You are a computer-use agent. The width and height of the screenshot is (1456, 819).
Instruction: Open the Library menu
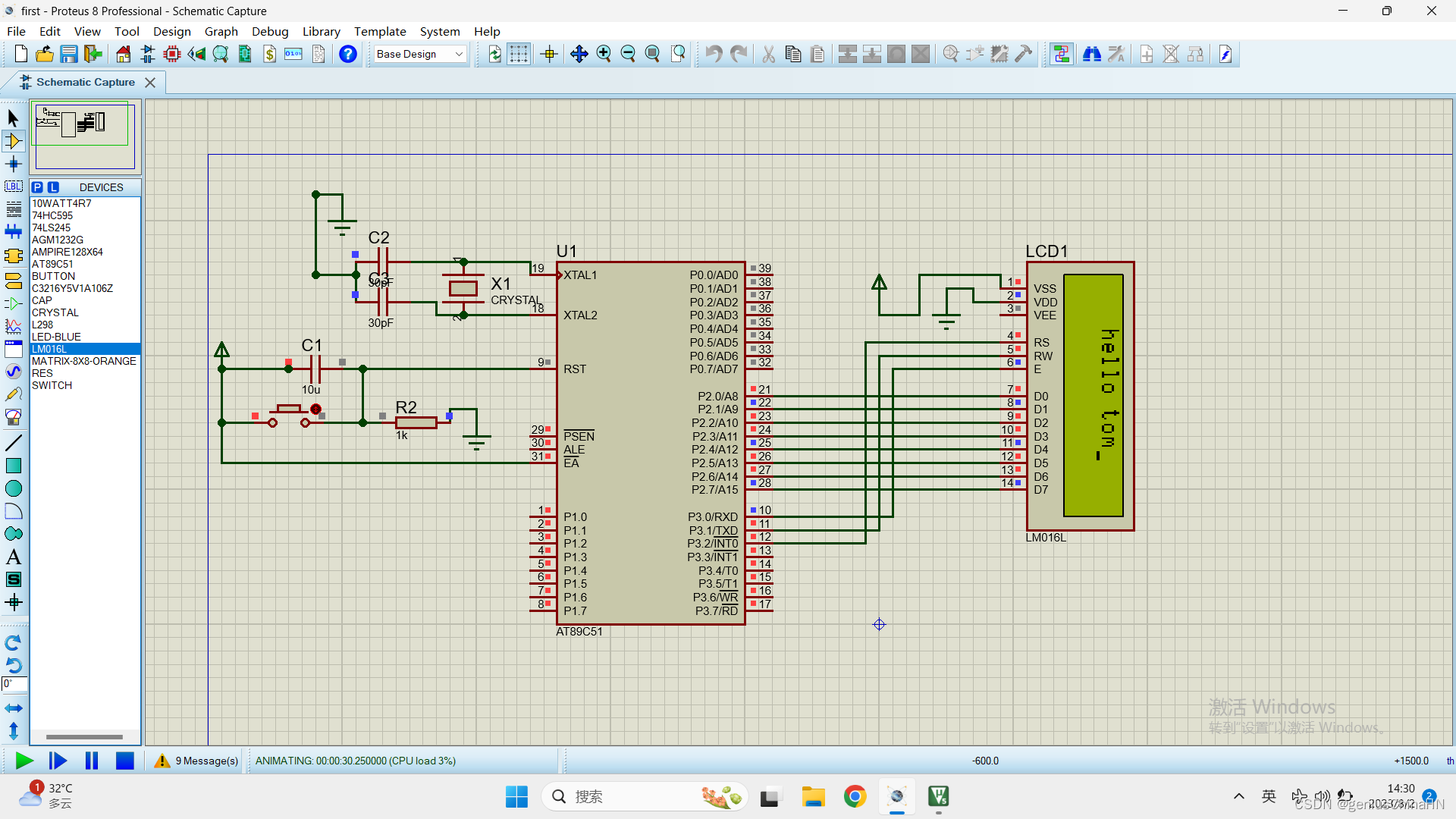pos(321,31)
